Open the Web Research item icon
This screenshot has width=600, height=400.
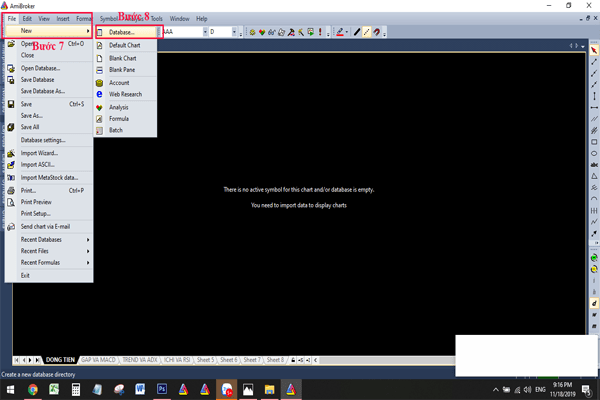pos(99,94)
